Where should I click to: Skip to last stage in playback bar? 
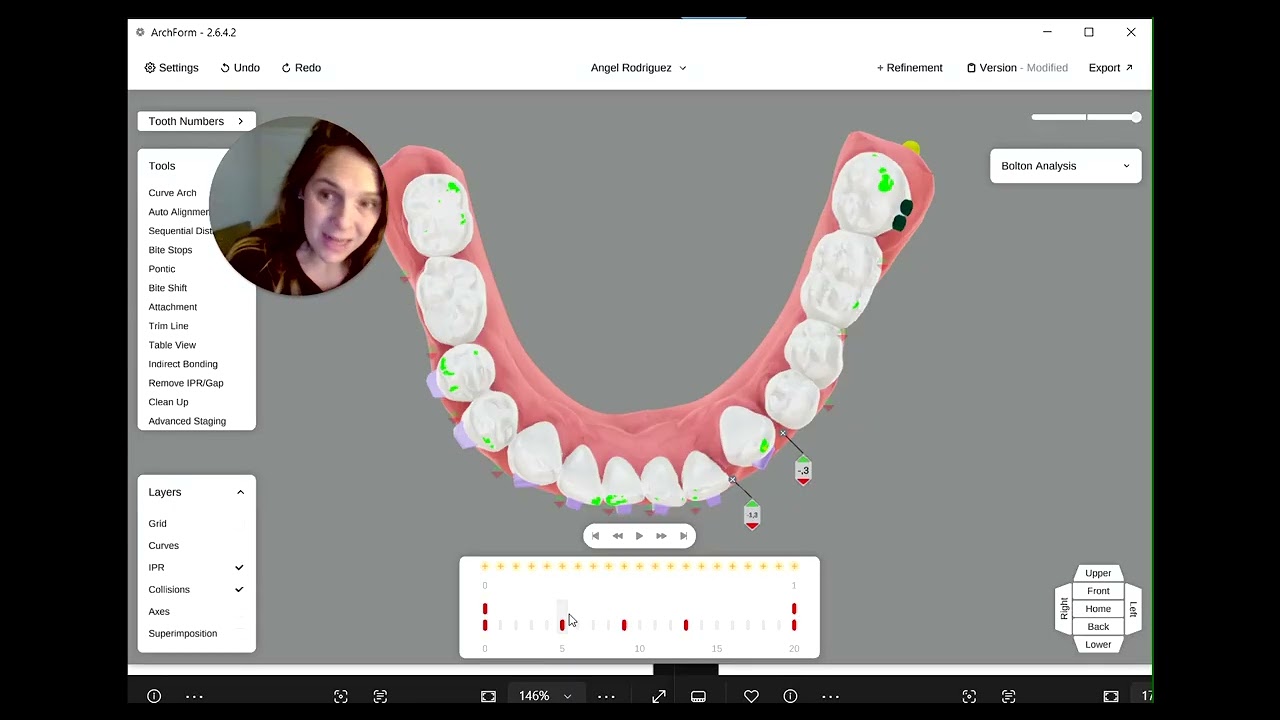(x=683, y=536)
